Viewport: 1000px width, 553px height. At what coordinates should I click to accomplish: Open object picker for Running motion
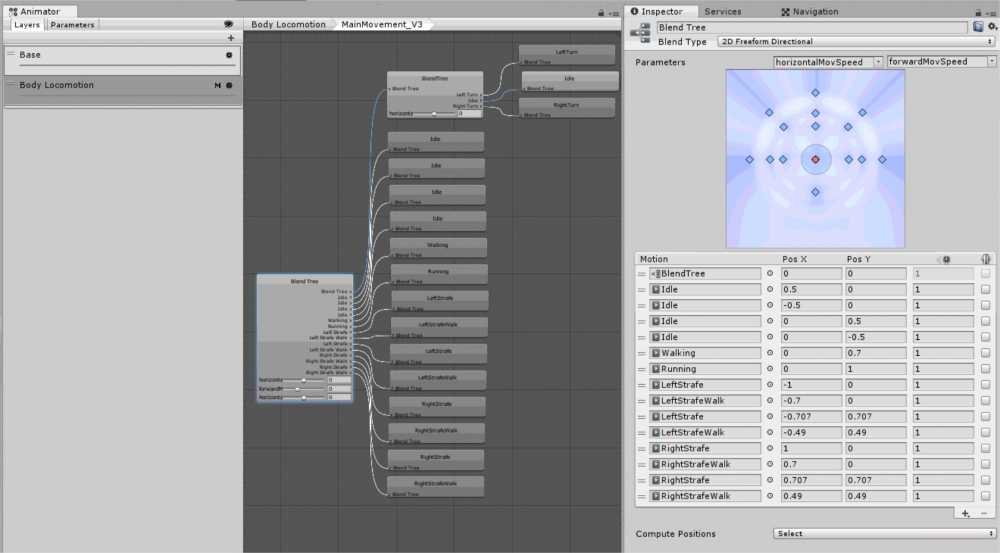tap(770, 369)
